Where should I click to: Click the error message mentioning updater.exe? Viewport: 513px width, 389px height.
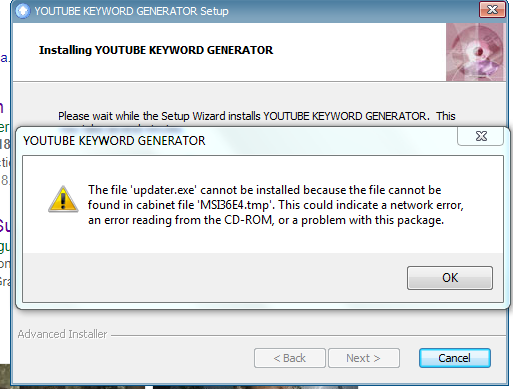(276, 205)
